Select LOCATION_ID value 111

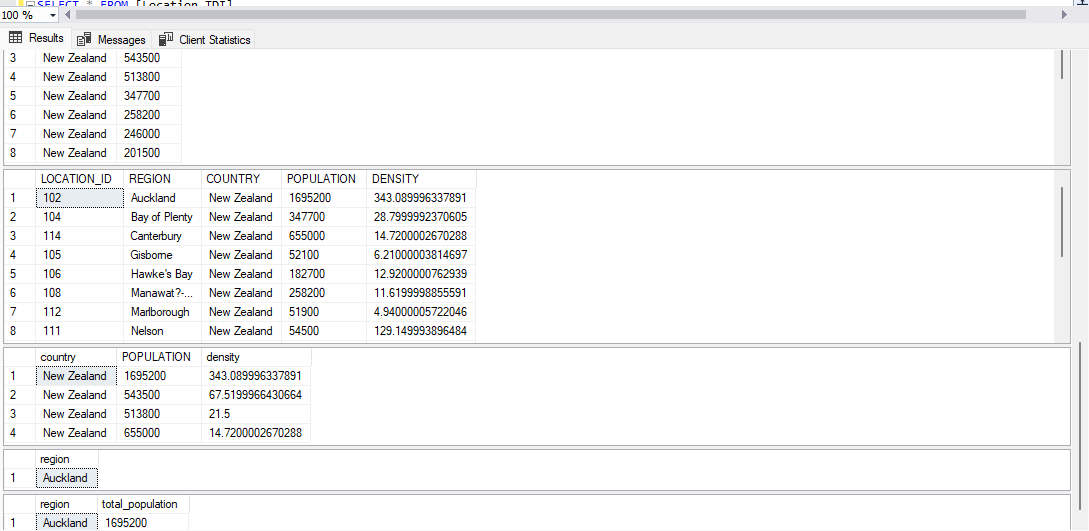[79, 331]
